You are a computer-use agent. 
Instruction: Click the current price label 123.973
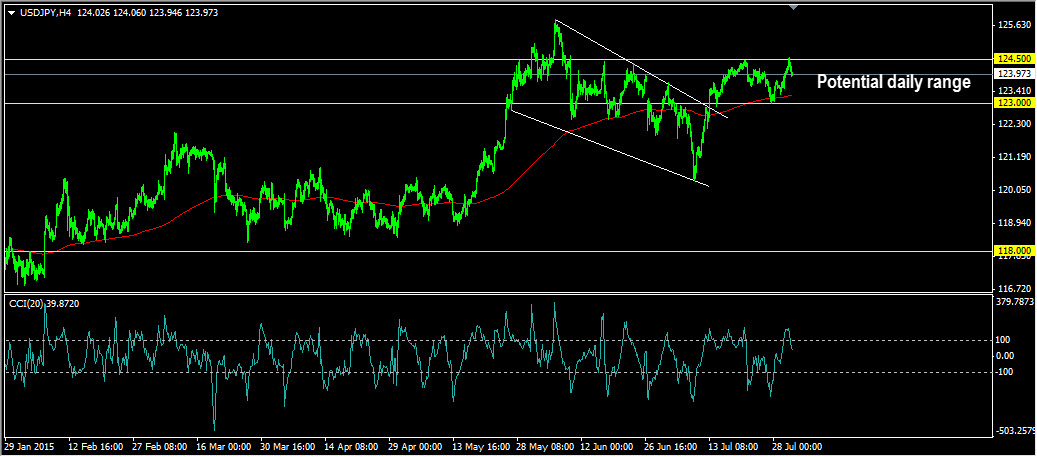(1014, 74)
